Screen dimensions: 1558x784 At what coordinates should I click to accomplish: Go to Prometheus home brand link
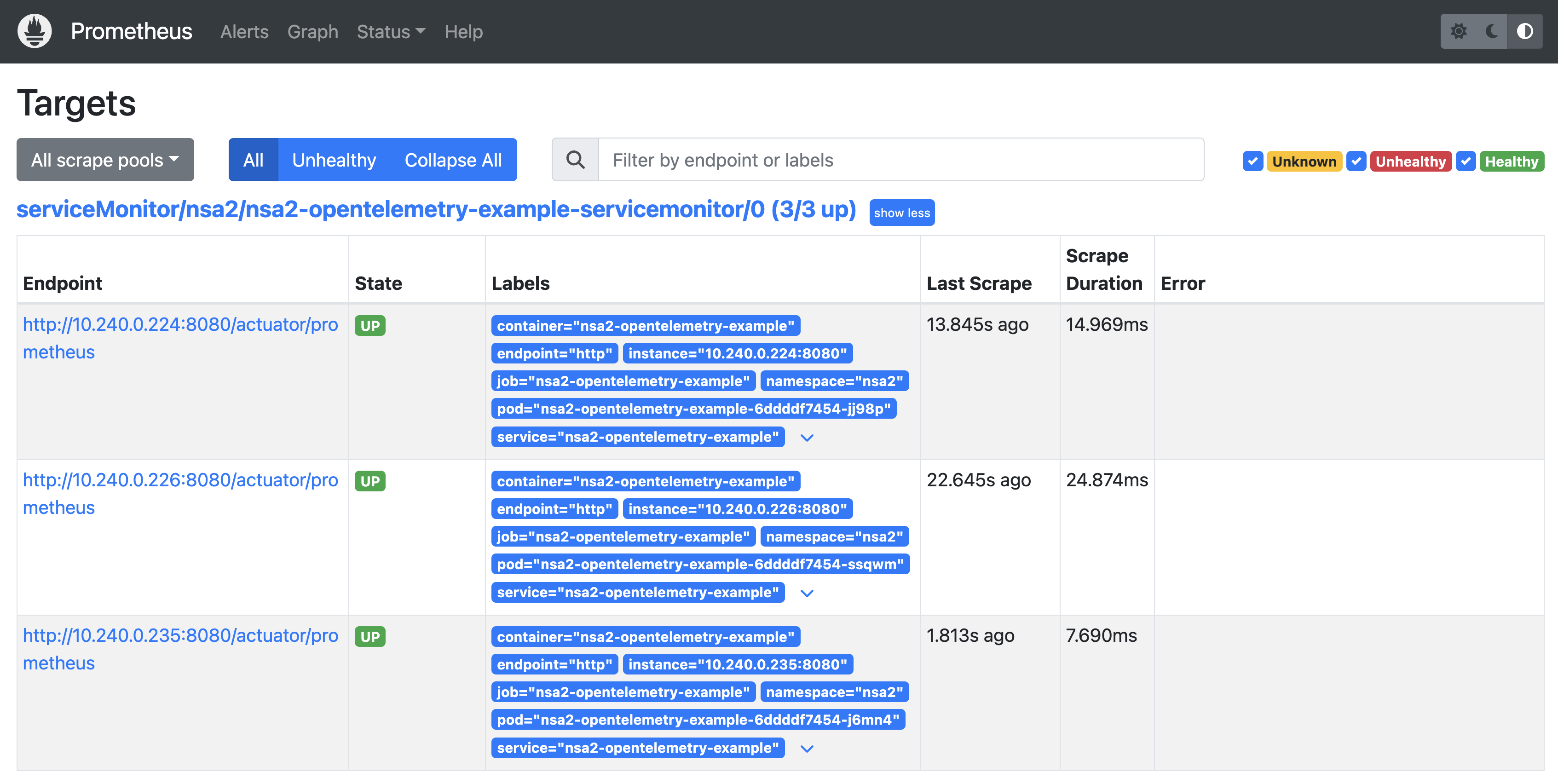coord(131,31)
